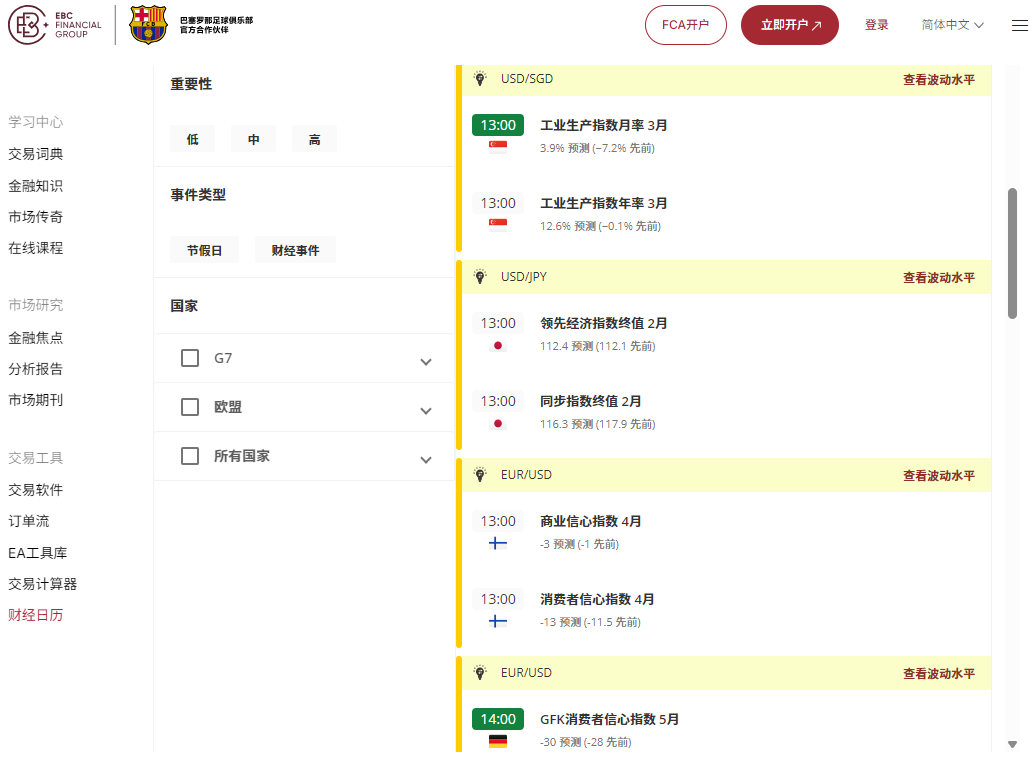
Task: Click German flag under GFK消费者信心指数
Action: coord(498,742)
